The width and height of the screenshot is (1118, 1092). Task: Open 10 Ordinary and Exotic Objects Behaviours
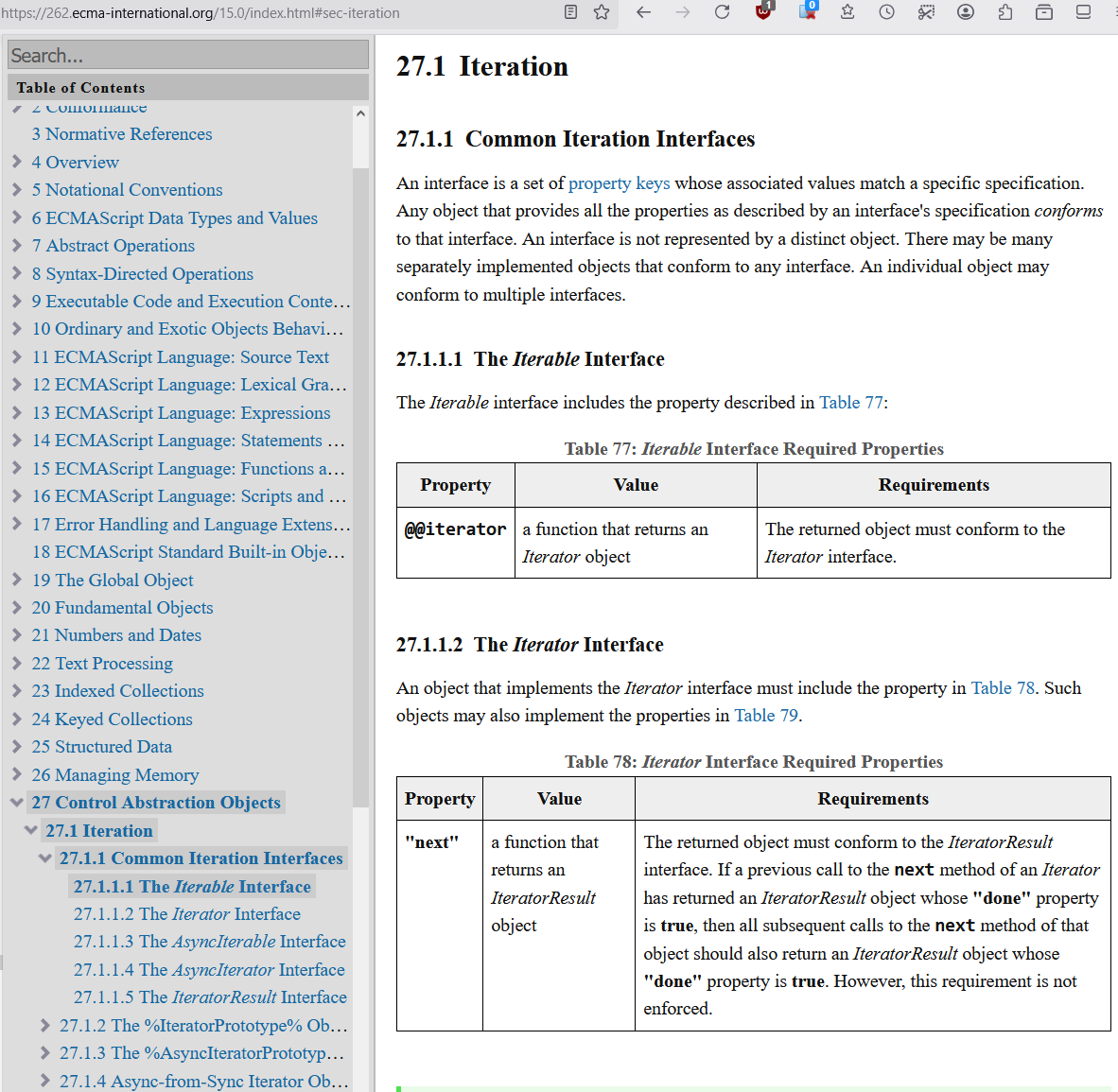tap(187, 329)
